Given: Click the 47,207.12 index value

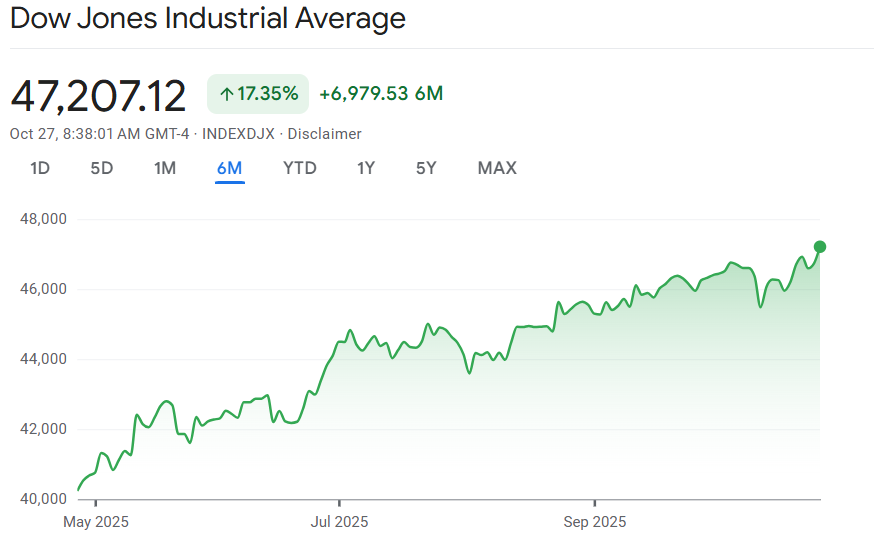Looking at the screenshot, I should click(x=98, y=96).
